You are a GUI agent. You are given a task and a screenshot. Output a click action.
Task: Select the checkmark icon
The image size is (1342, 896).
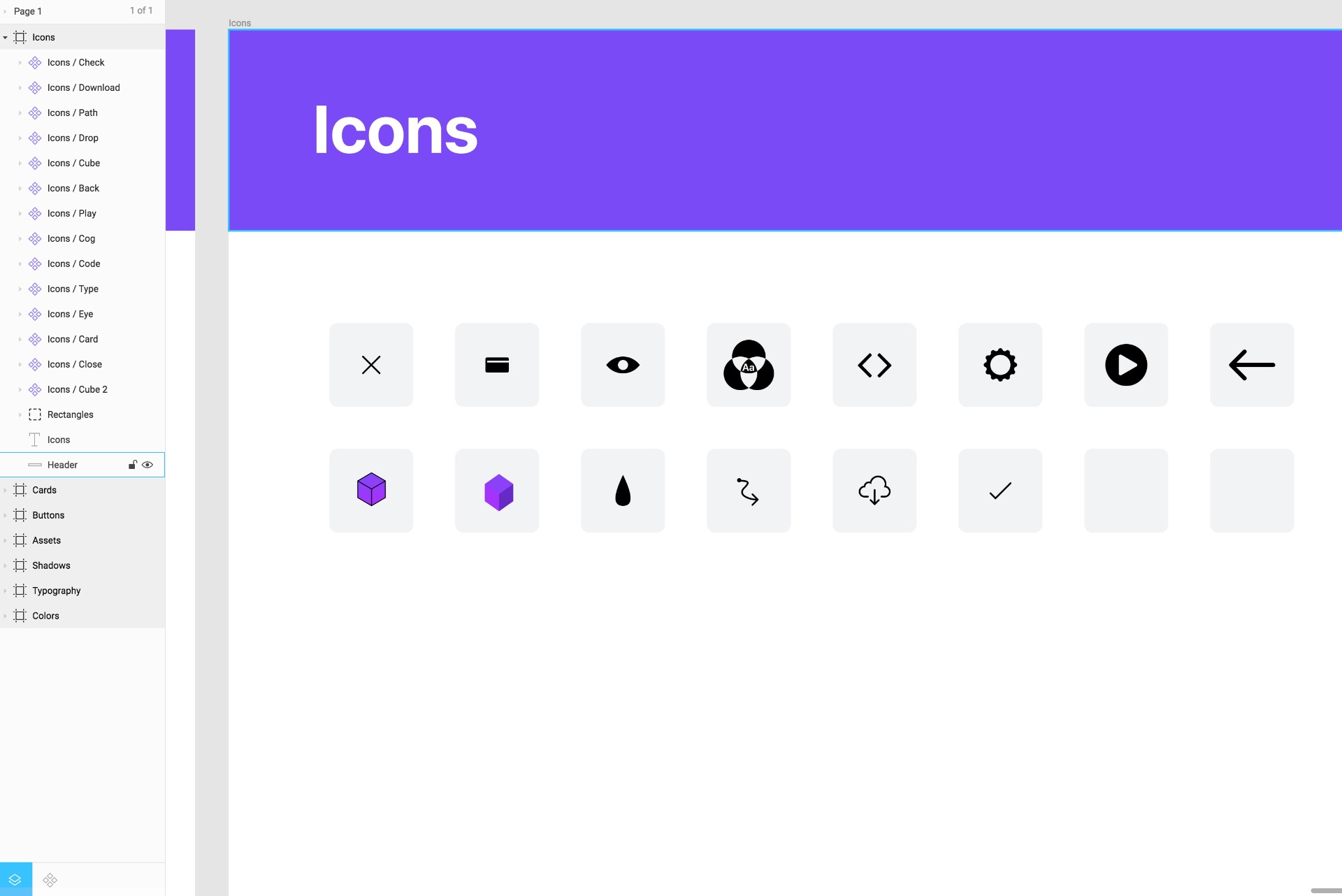[1000, 490]
